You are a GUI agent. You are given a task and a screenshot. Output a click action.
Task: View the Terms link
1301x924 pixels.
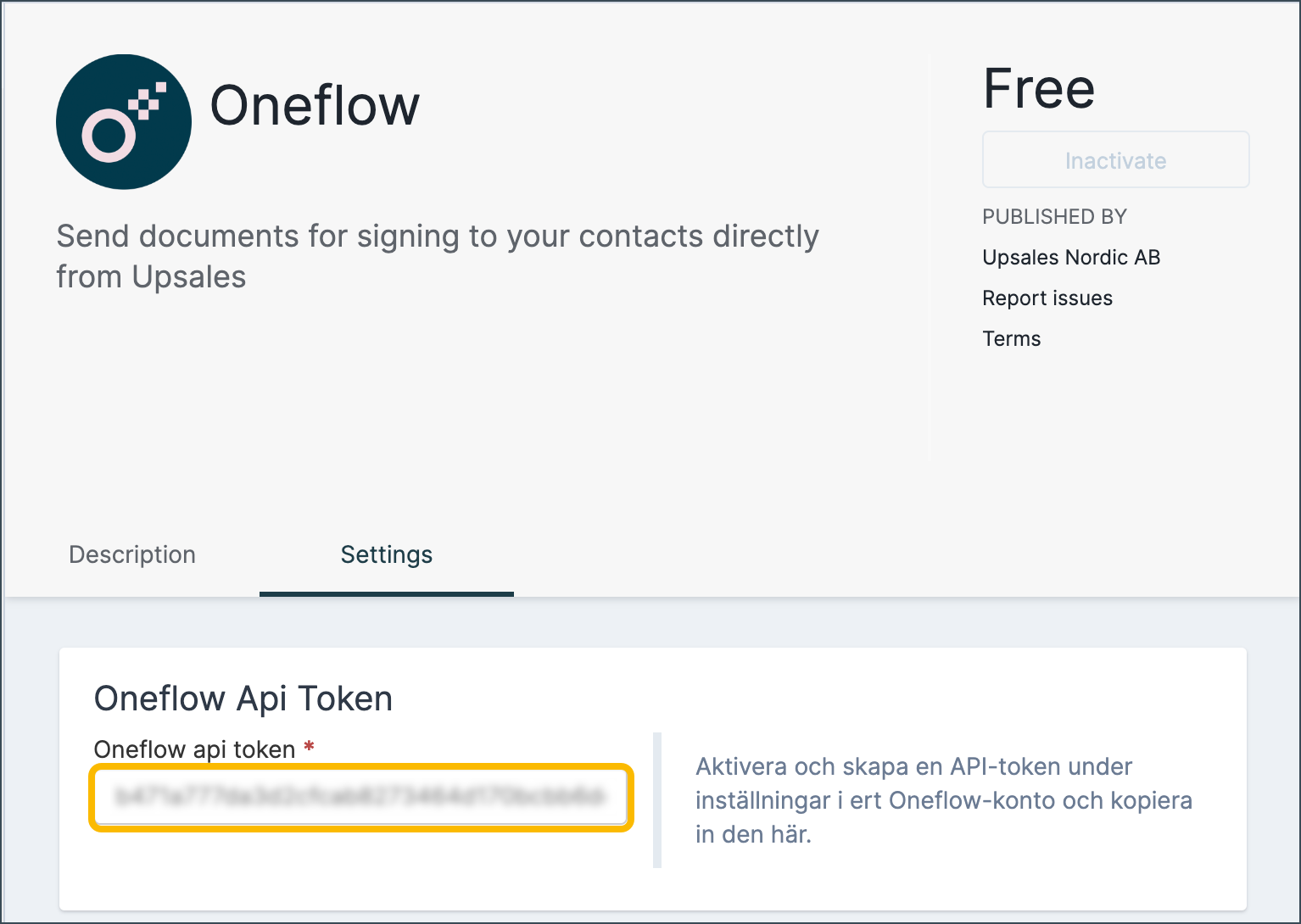[1011, 338]
